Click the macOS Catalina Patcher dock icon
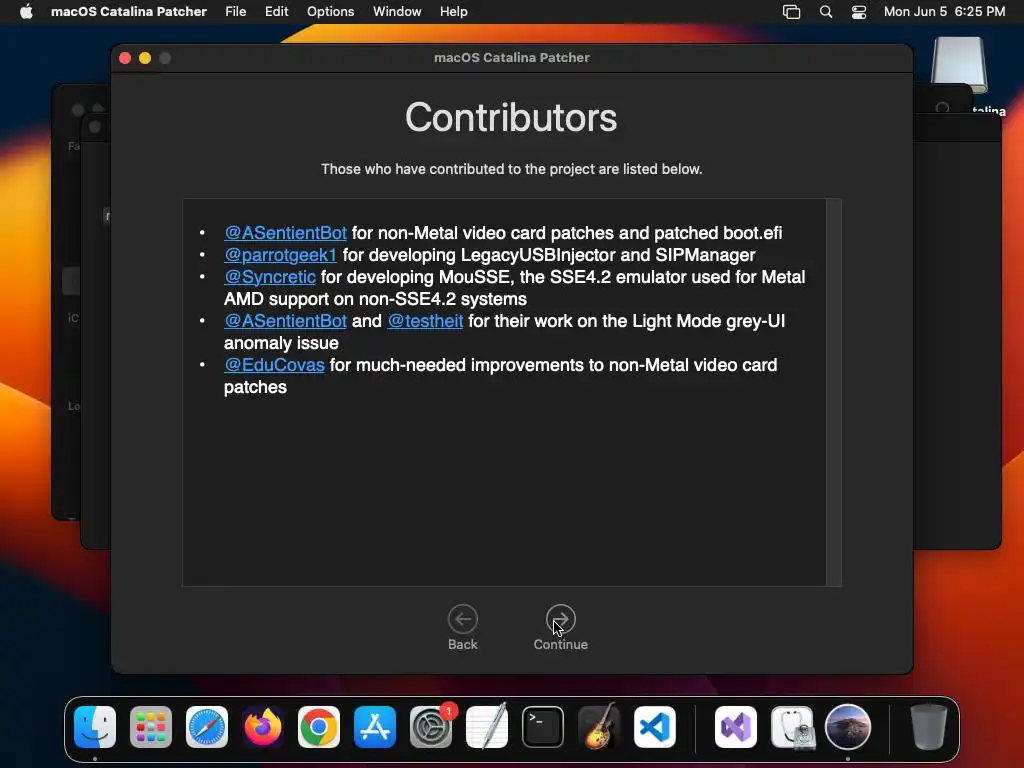This screenshot has height=768, width=1024. point(848,727)
